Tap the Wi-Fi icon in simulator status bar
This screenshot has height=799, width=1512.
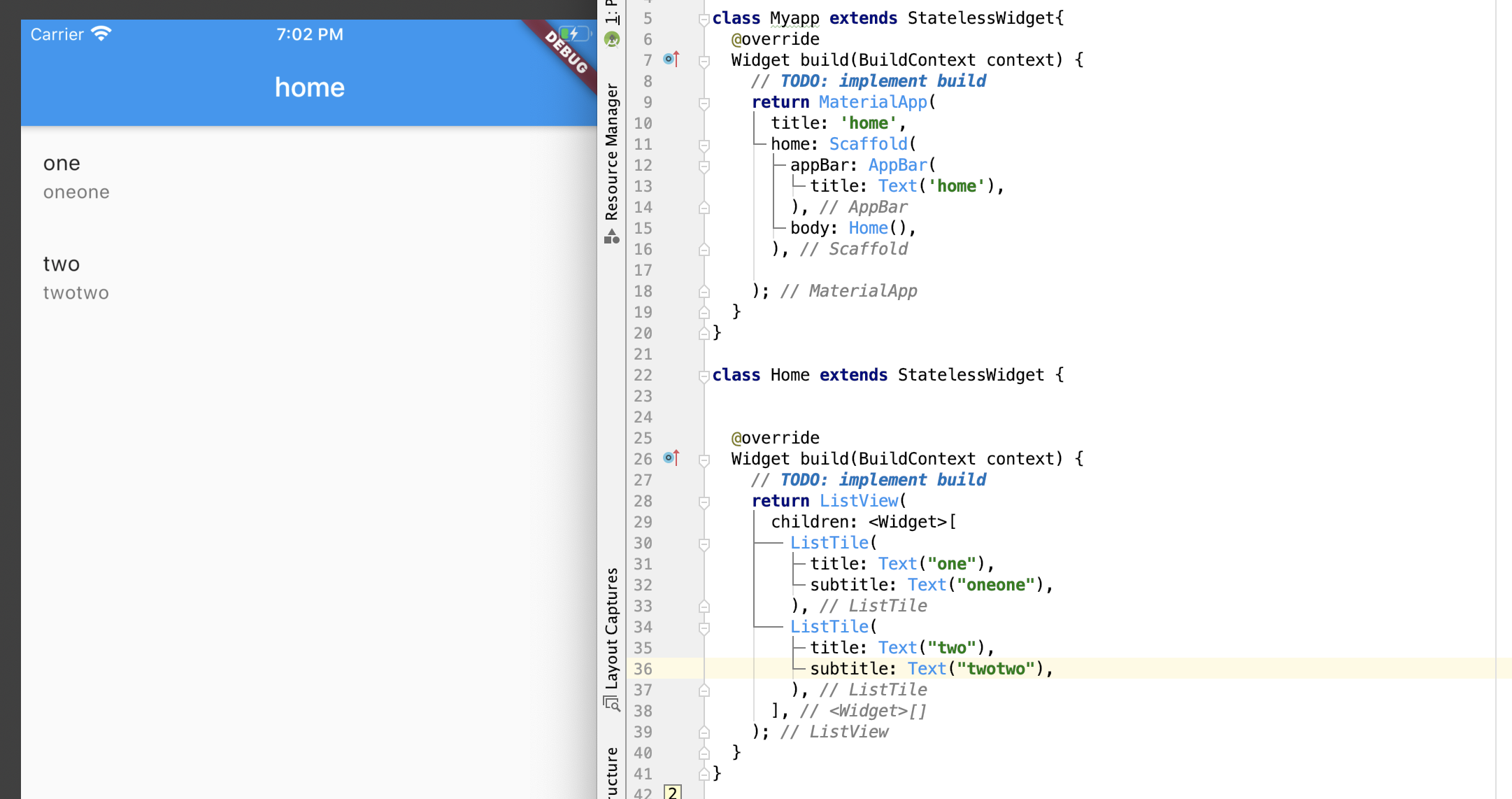pyautogui.click(x=102, y=34)
